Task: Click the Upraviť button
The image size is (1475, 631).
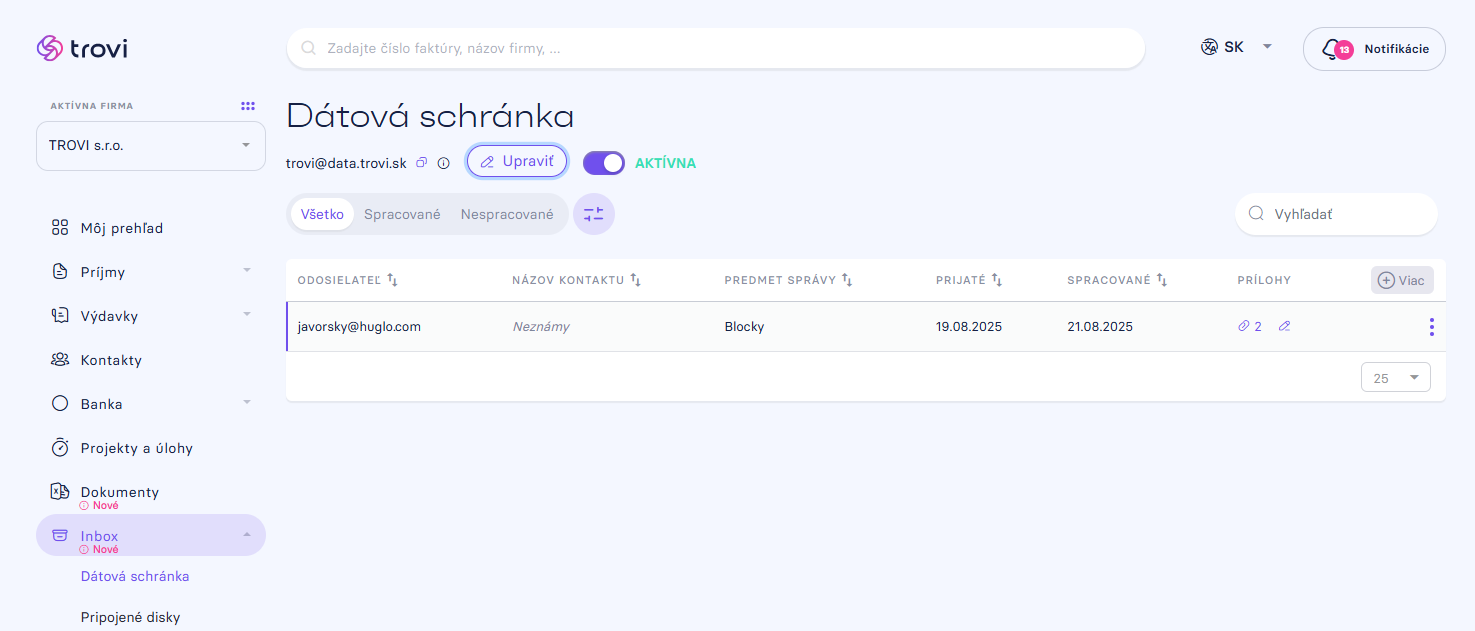Action: tap(517, 161)
